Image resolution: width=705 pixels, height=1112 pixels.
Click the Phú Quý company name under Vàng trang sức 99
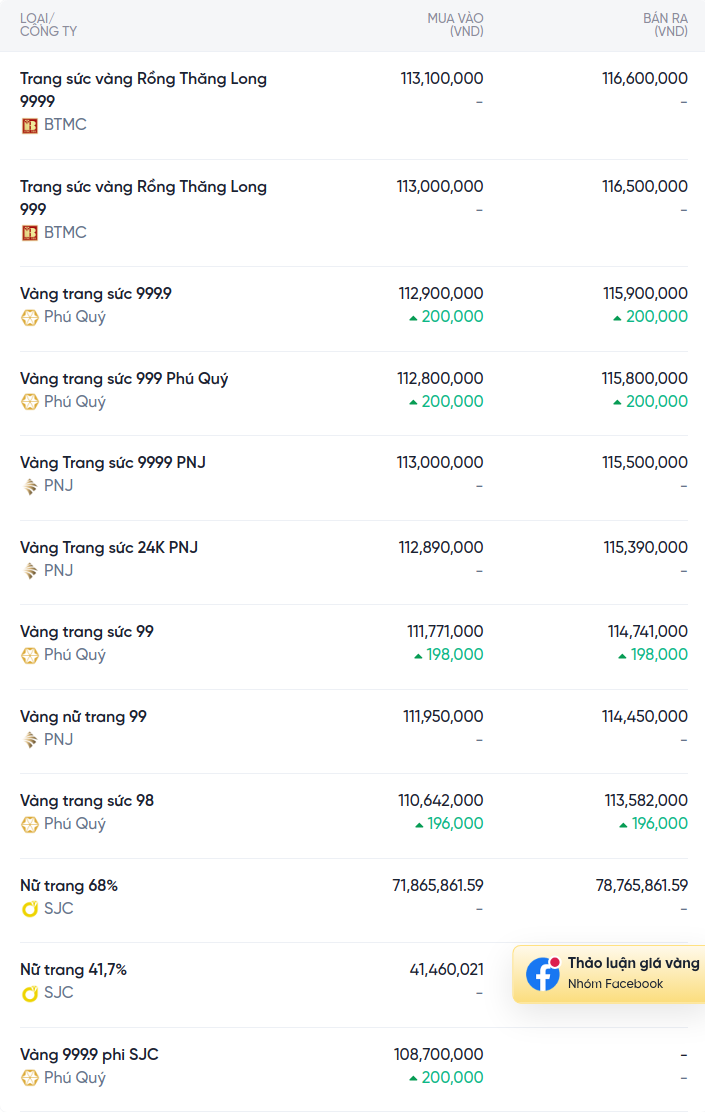coord(74,655)
